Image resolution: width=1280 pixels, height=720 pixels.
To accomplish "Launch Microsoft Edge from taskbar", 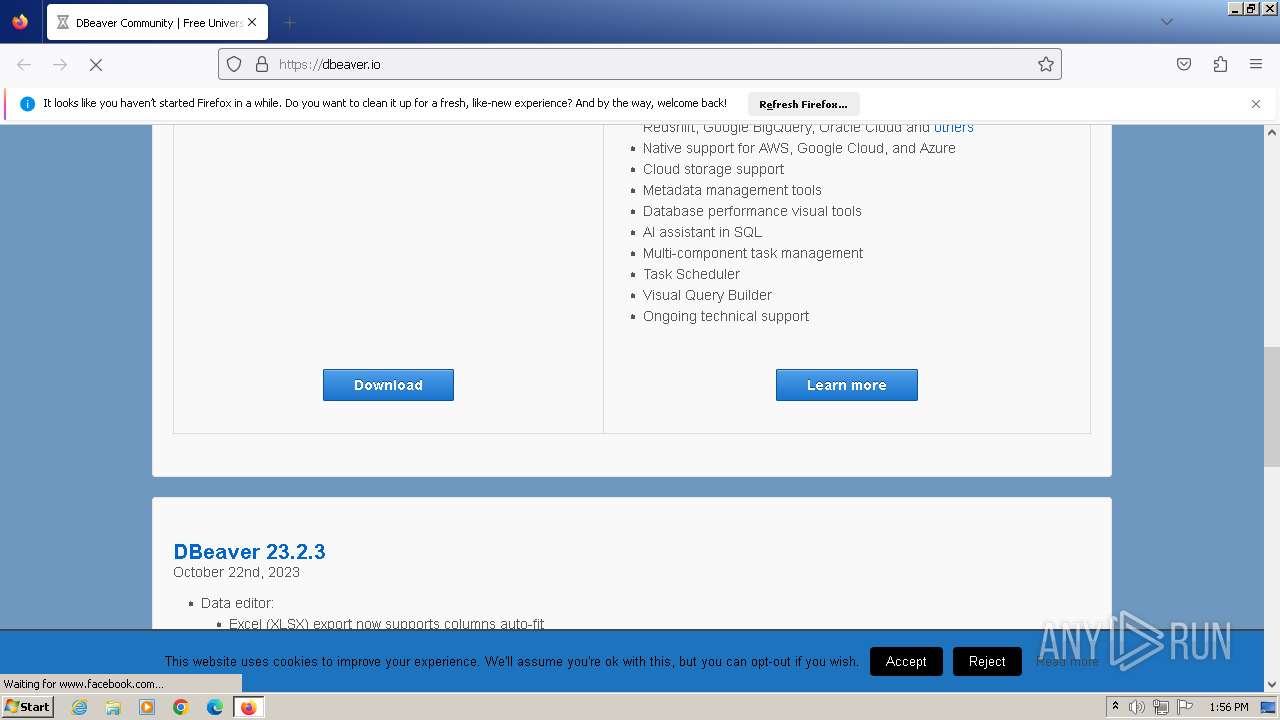I will point(215,707).
